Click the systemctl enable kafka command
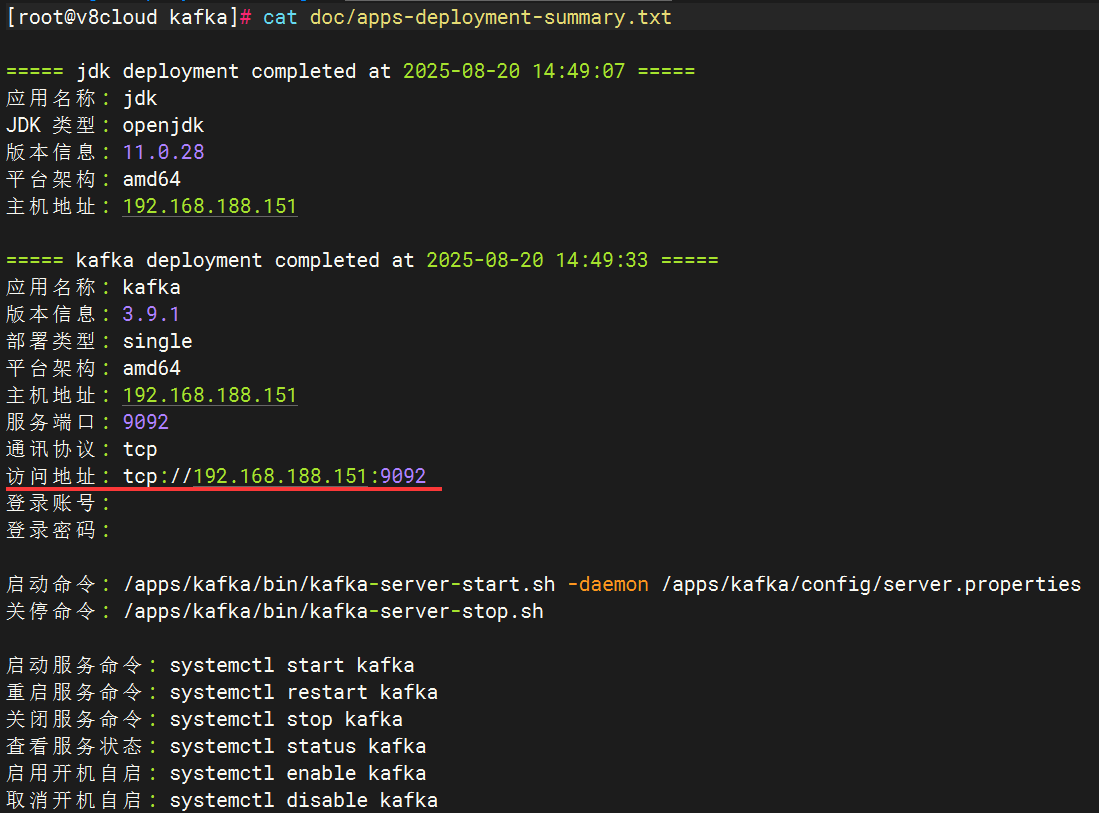Image resolution: width=1099 pixels, height=813 pixels. tap(297, 773)
